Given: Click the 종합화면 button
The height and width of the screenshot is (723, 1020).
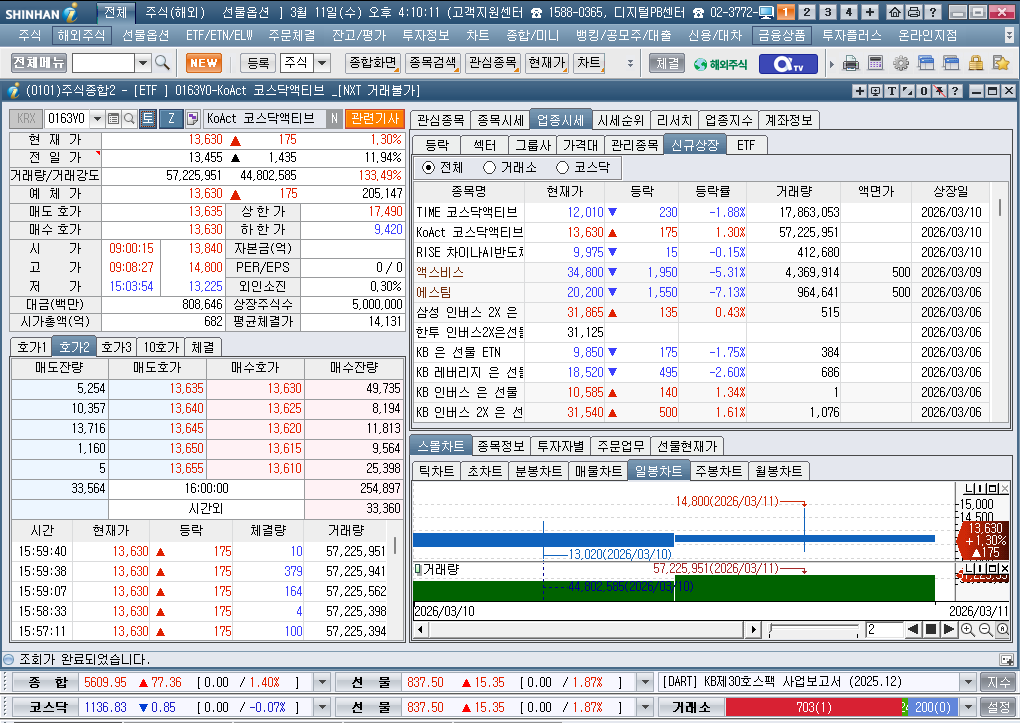Looking at the screenshot, I should (x=373, y=63).
